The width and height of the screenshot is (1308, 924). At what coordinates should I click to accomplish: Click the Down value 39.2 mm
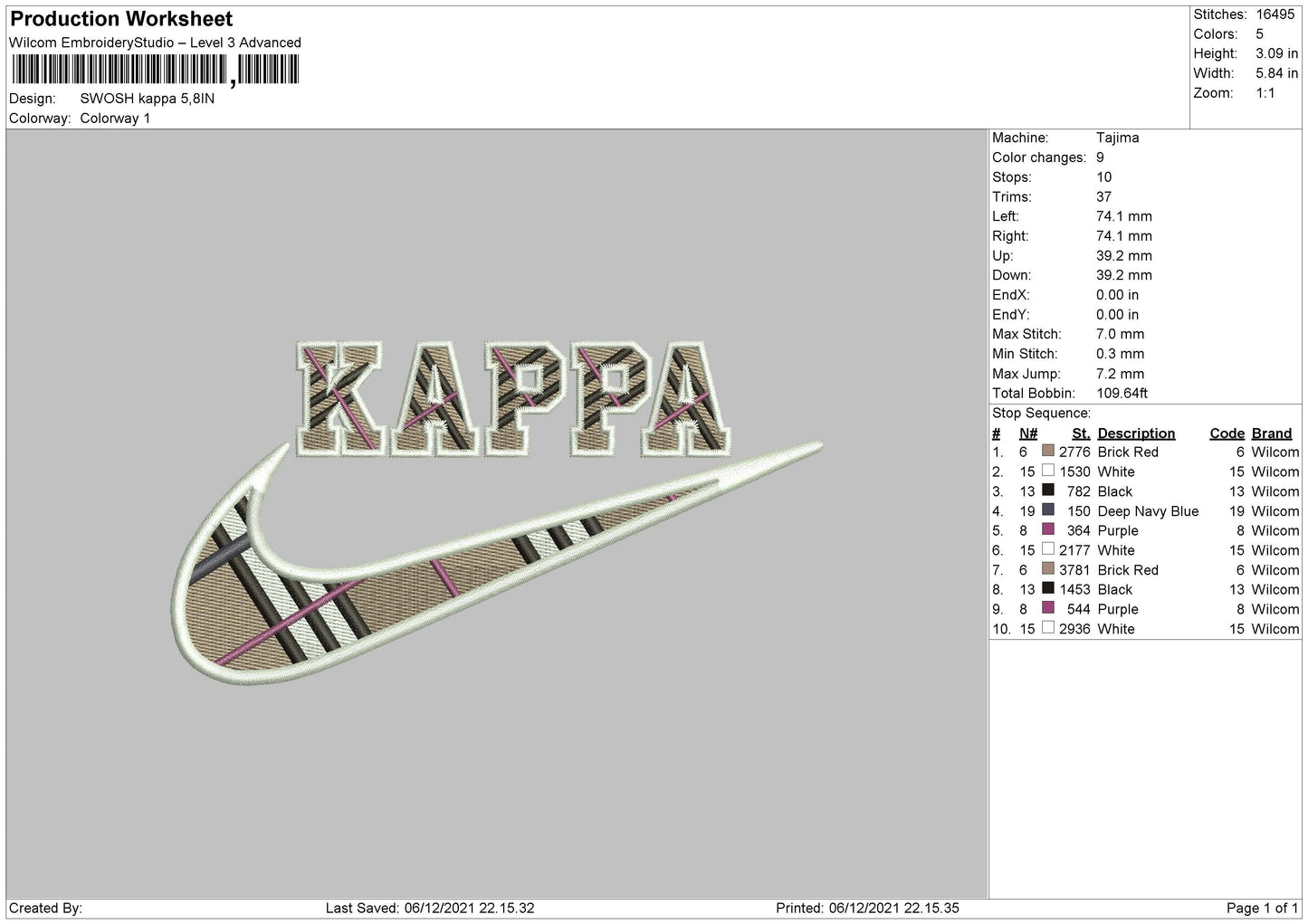click(1123, 275)
